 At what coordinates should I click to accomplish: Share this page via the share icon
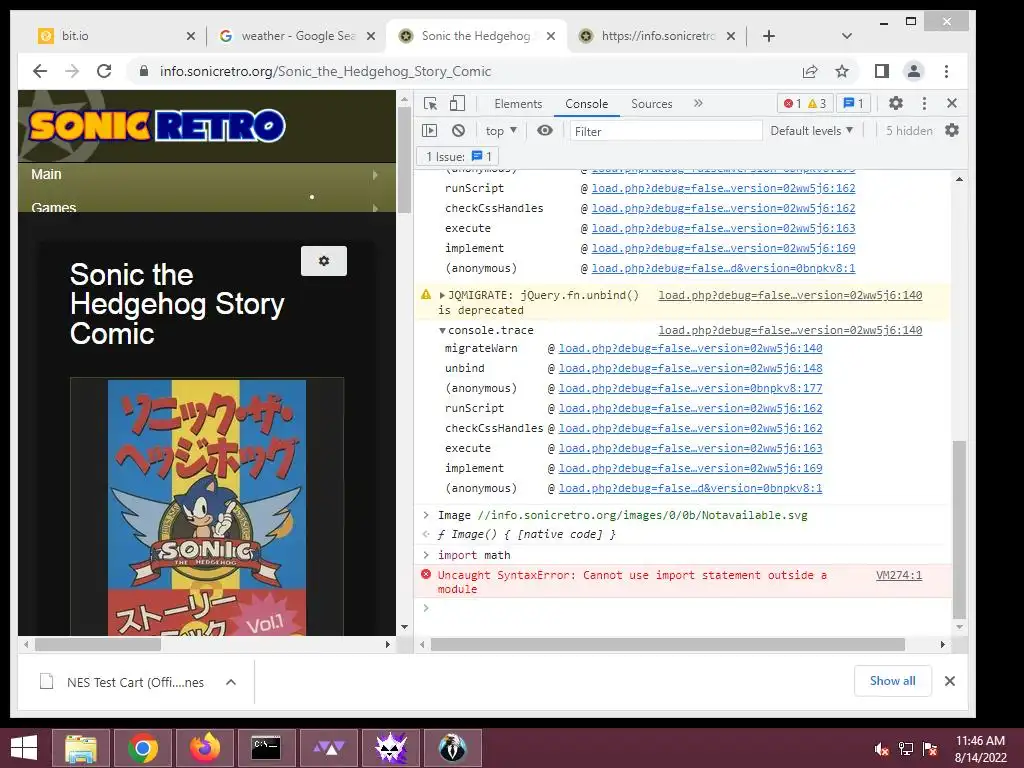[810, 71]
